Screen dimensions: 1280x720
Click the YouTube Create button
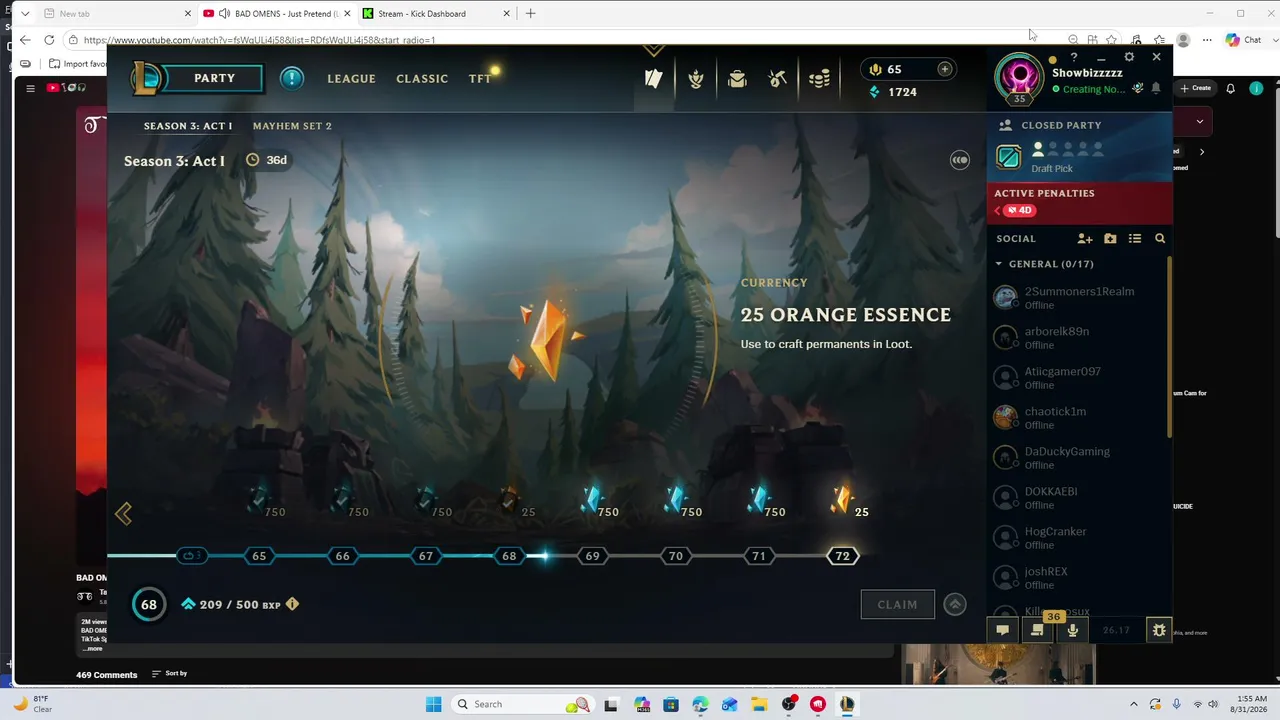[1197, 88]
